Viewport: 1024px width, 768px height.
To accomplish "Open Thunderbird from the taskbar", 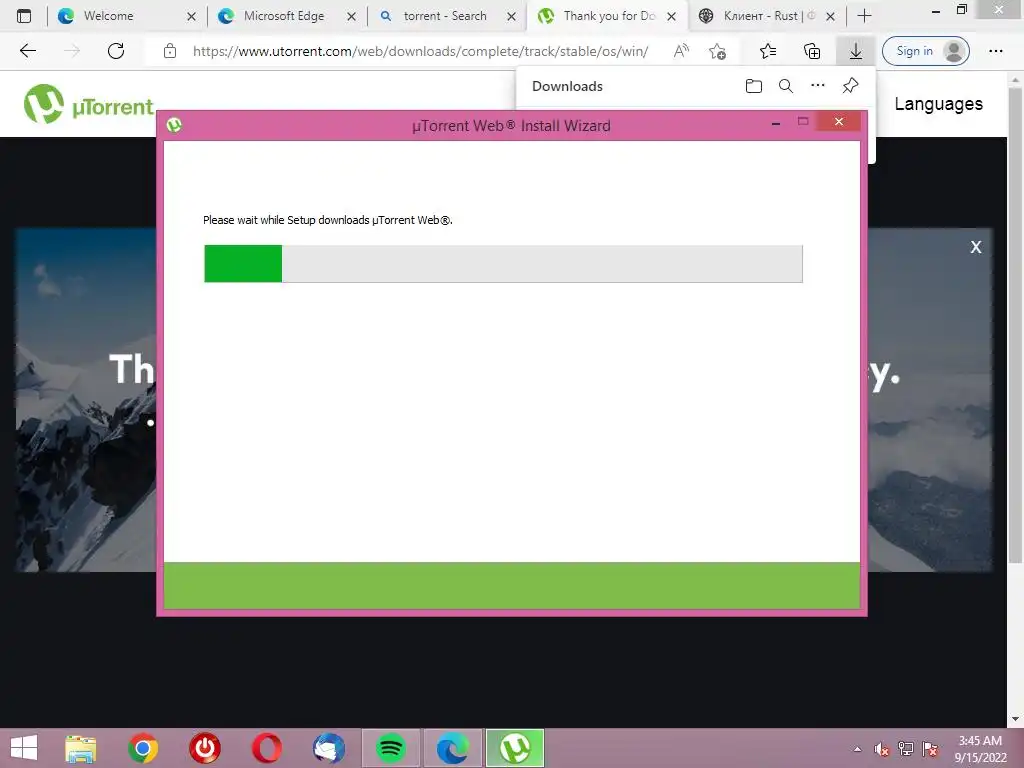I will [328, 748].
